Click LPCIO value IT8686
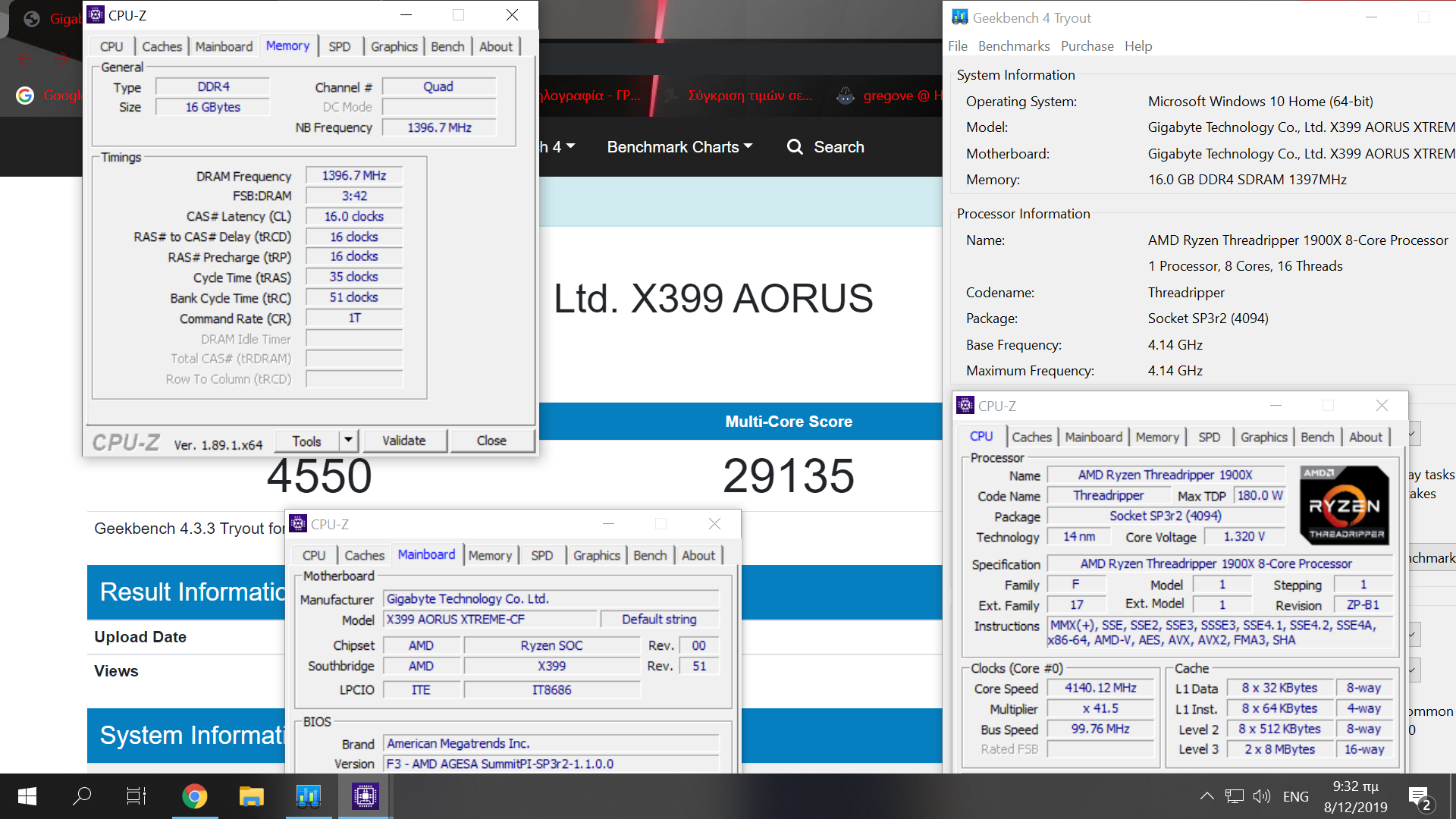 click(551, 689)
